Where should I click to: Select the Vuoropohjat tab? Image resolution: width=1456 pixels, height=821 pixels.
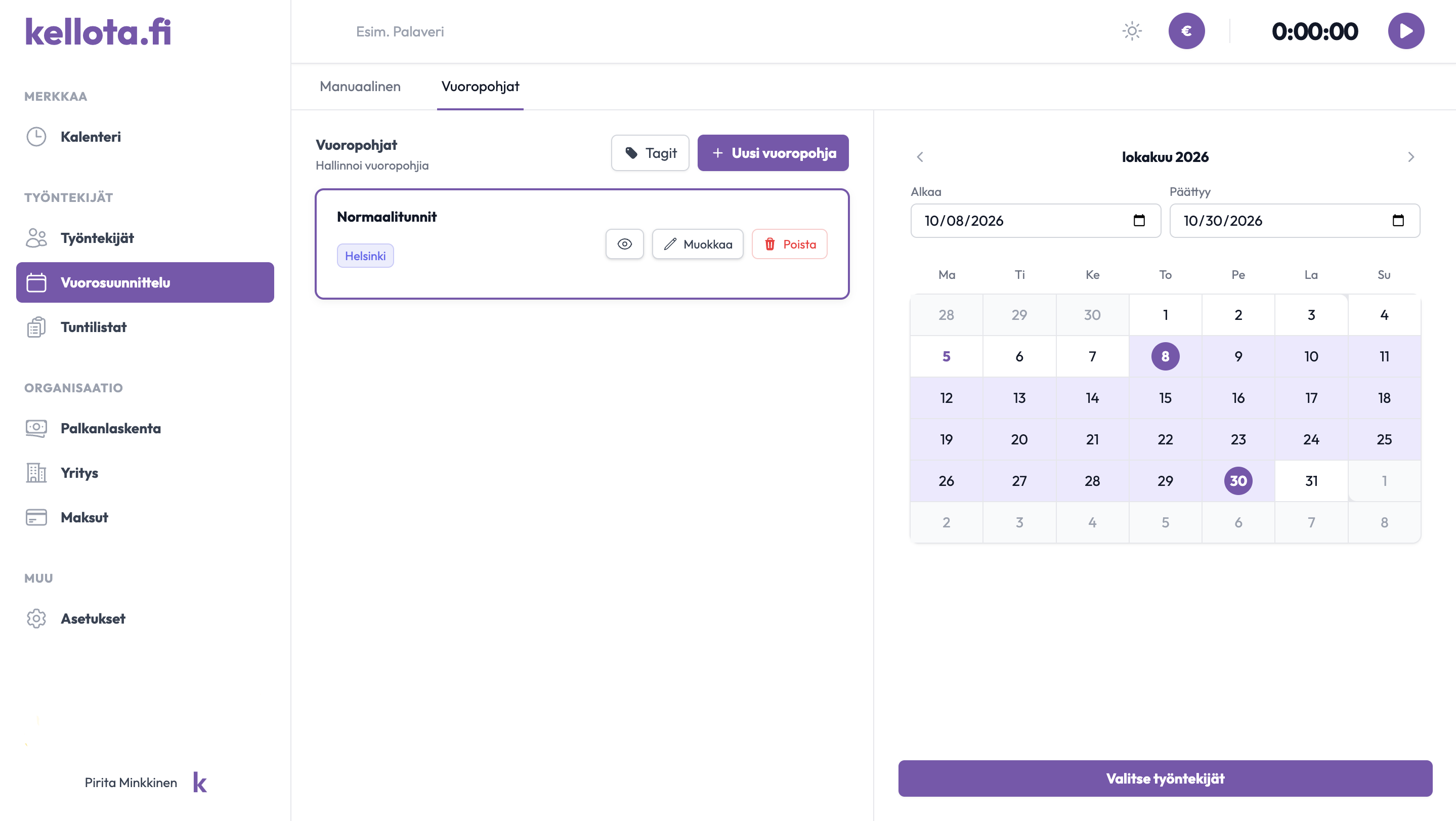click(x=480, y=86)
